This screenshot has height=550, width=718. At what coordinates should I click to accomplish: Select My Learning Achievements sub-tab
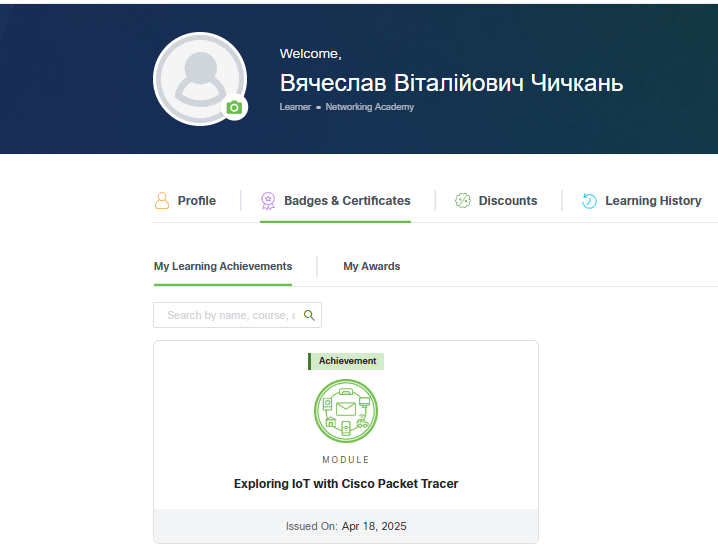pos(223,266)
